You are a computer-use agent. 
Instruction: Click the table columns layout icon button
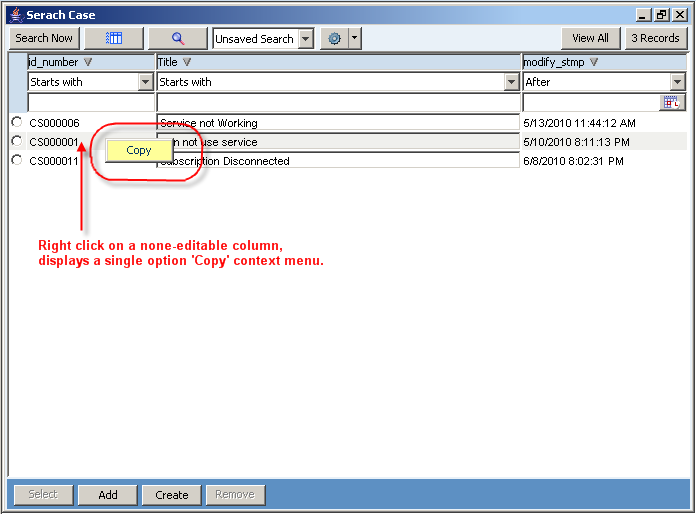[x=114, y=38]
